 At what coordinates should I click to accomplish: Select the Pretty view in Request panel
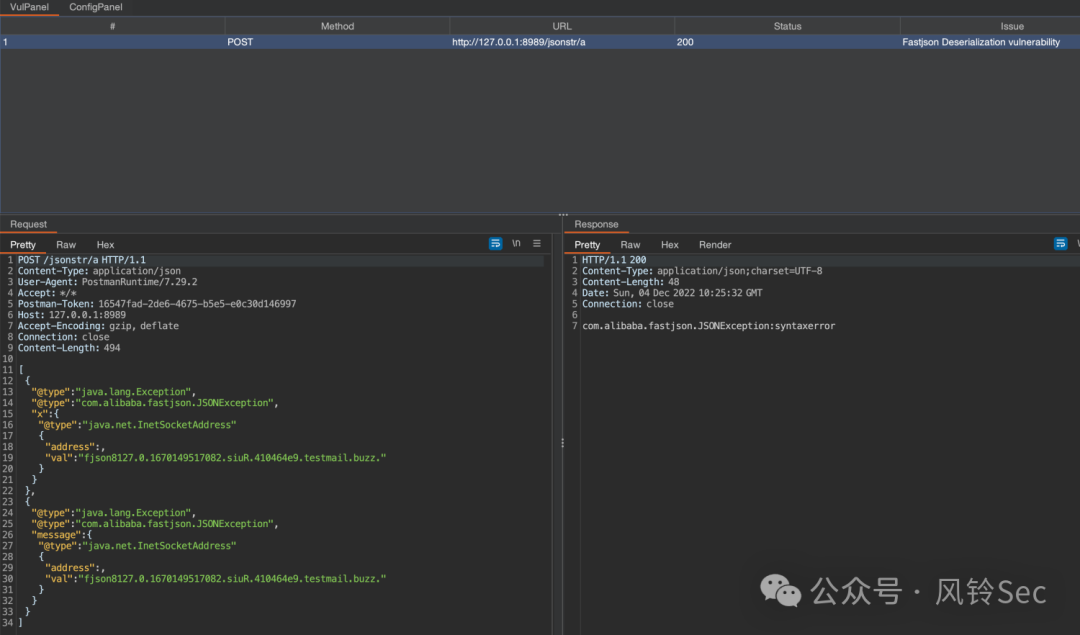click(23, 244)
